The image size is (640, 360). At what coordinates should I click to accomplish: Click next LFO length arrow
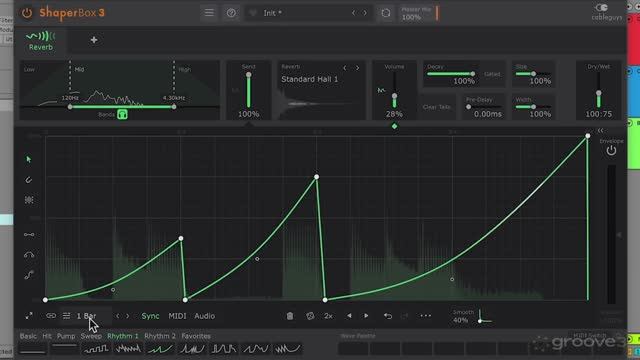[128, 316]
